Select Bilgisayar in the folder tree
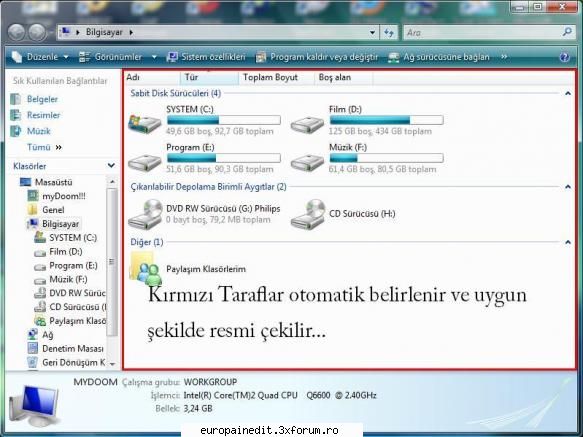This screenshot has width=583, height=437. pos(60,224)
